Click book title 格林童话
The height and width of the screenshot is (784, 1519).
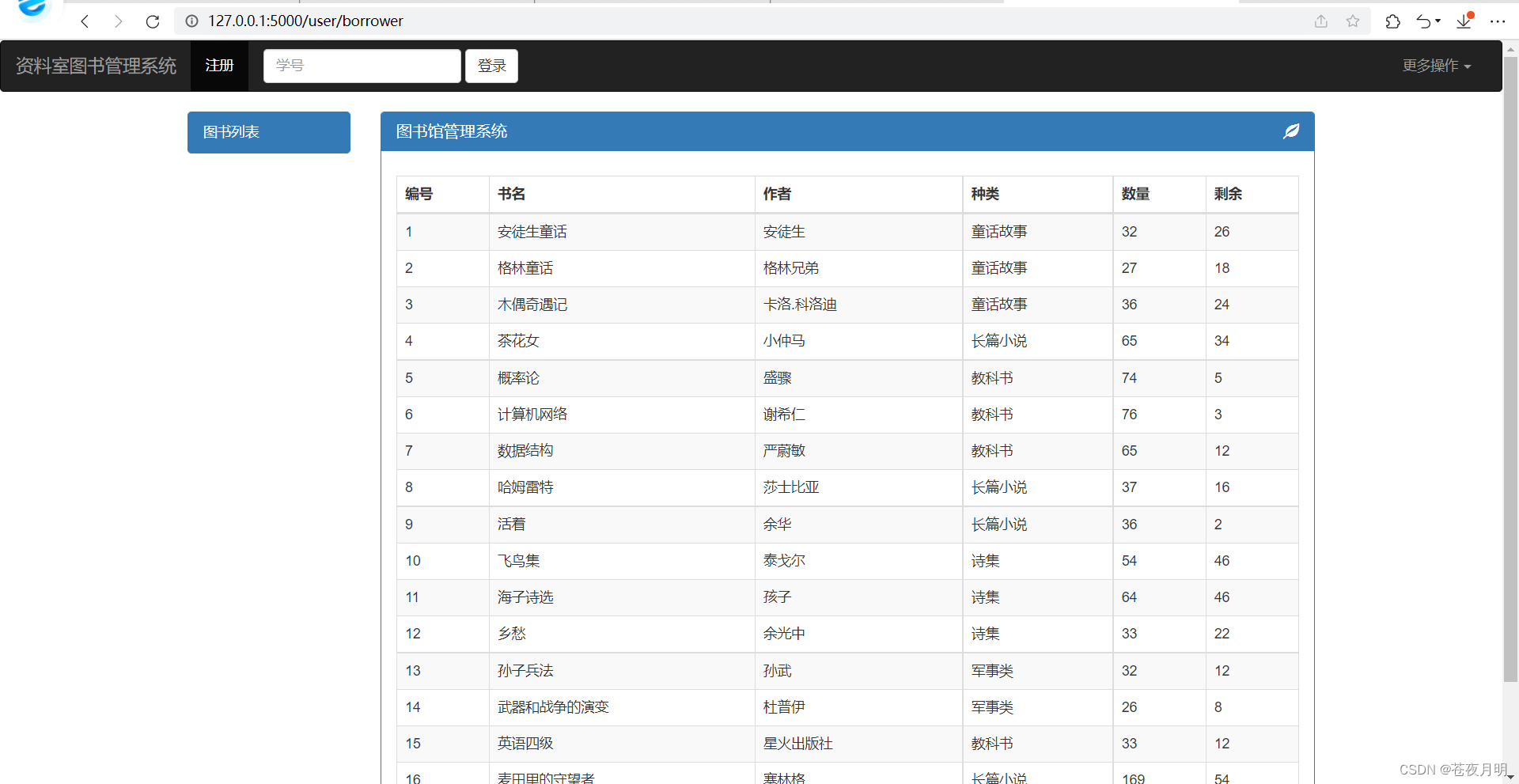tap(525, 268)
